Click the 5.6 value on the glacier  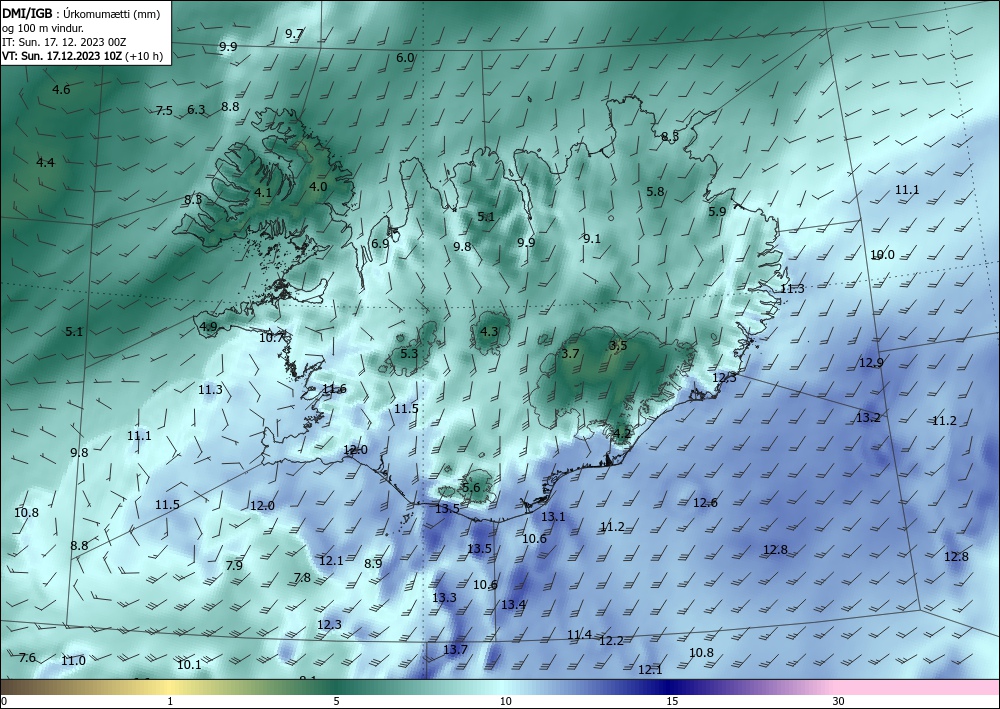pyautogui.click(x=471, y=488)
